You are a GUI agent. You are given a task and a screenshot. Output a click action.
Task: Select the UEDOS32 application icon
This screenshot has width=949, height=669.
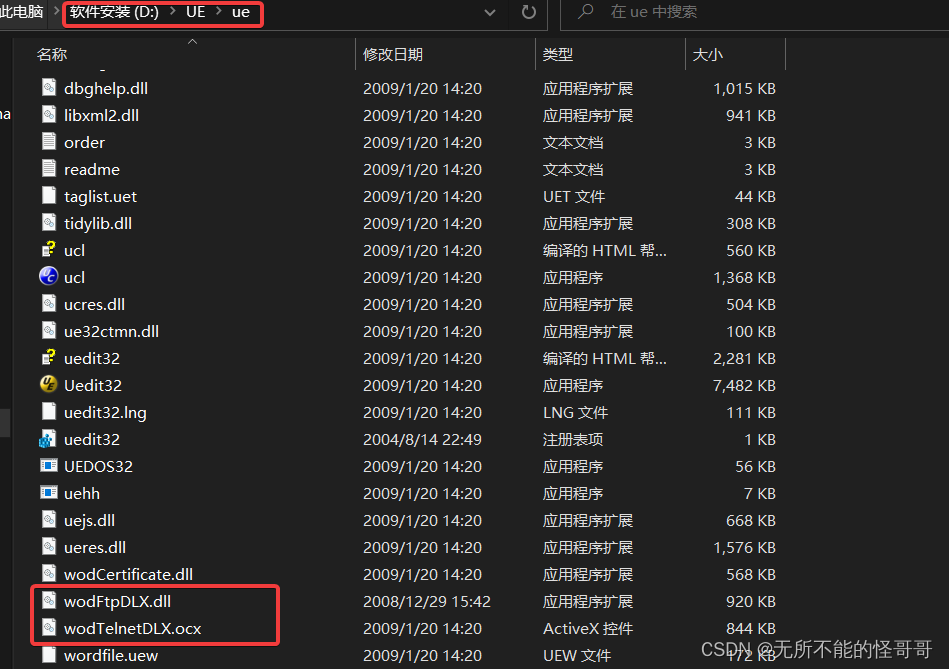point(48,466)
